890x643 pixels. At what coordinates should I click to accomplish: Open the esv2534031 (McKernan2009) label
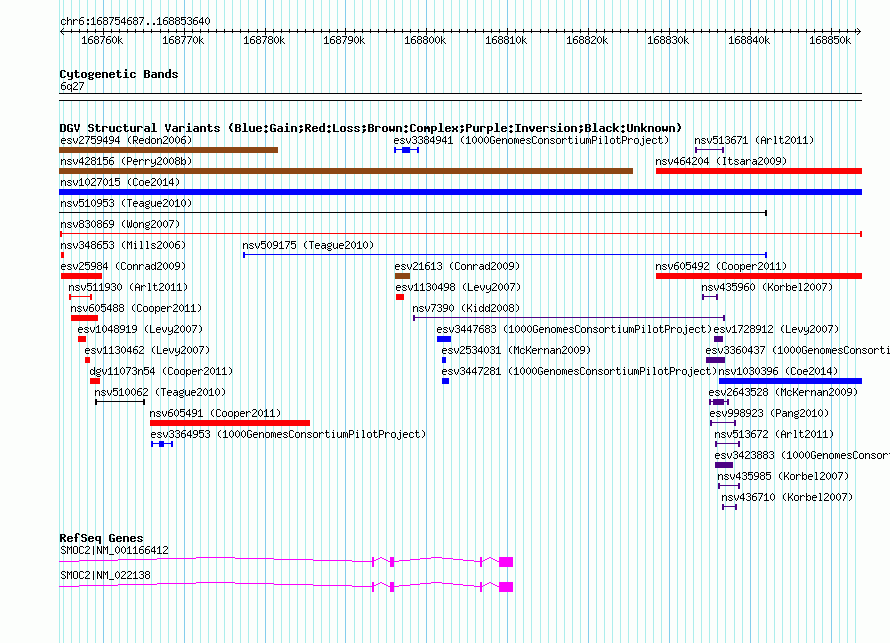[x=516, y=350]
